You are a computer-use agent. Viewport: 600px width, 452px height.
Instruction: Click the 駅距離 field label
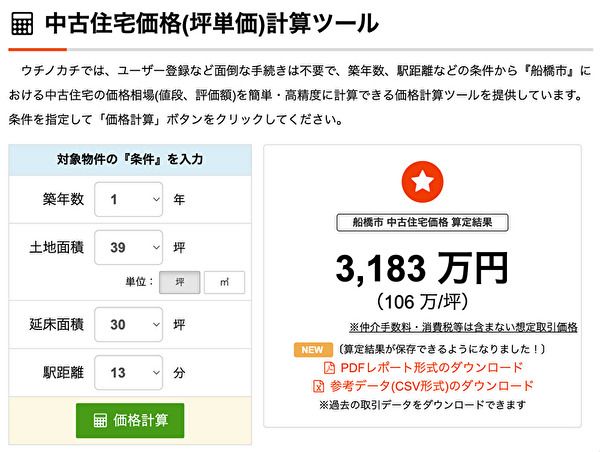tap(63, 372)
